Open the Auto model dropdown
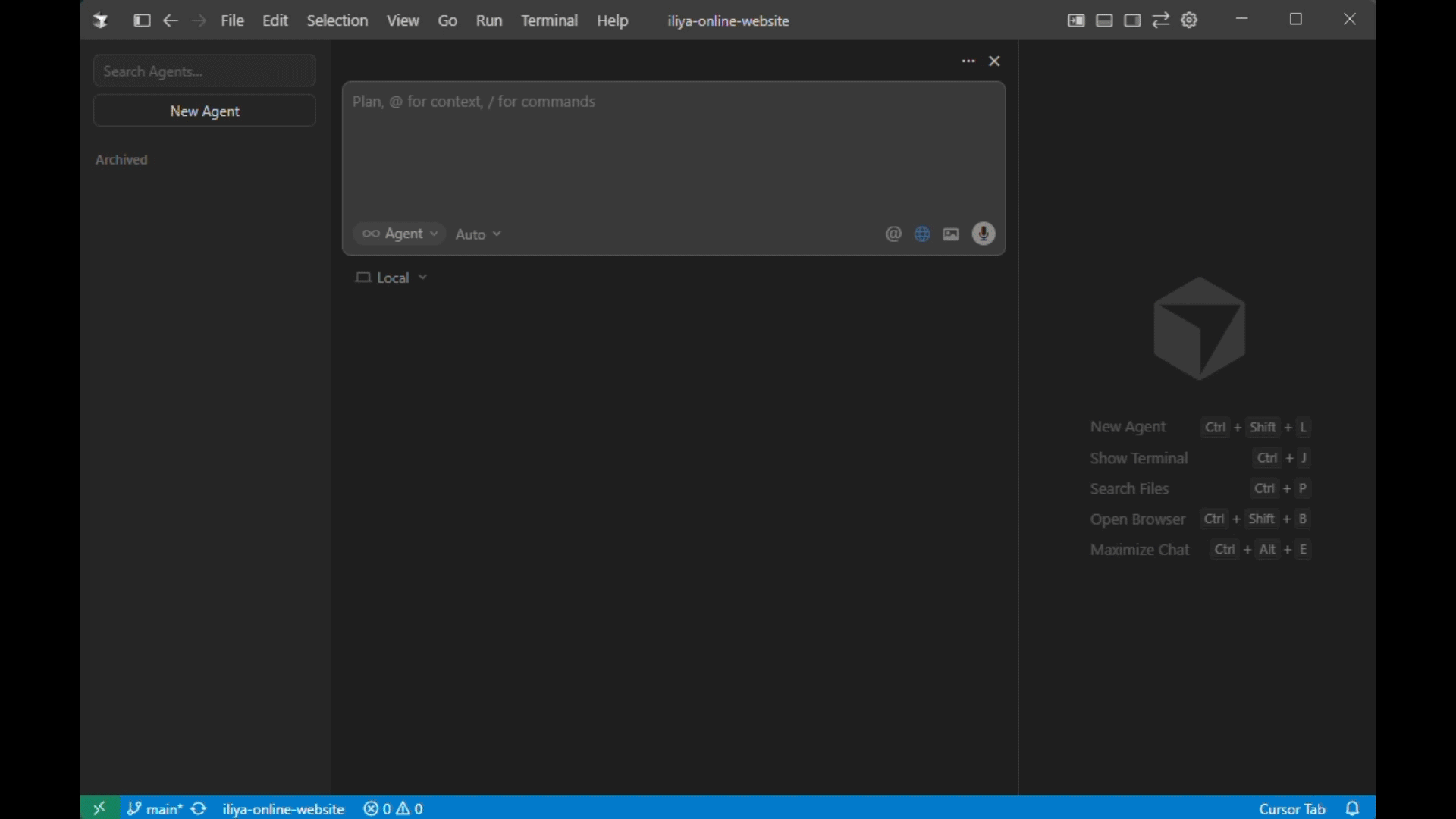1456x819 pixels. click(x=479, y=234)
